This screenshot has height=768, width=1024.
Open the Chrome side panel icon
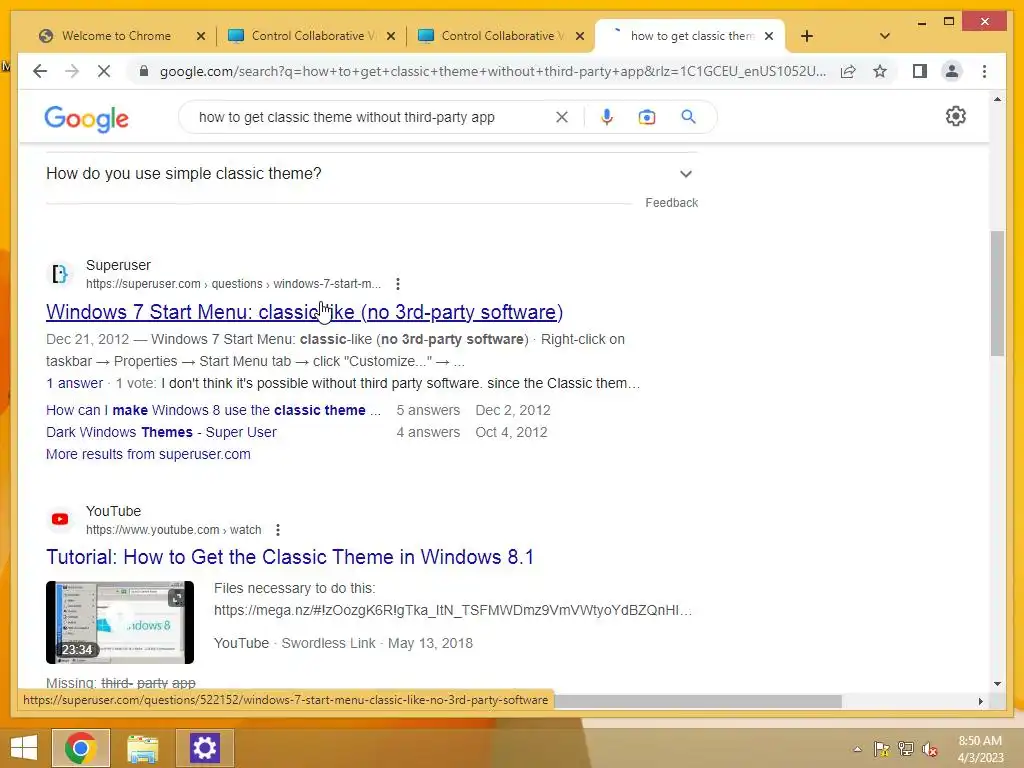(920, 71)
